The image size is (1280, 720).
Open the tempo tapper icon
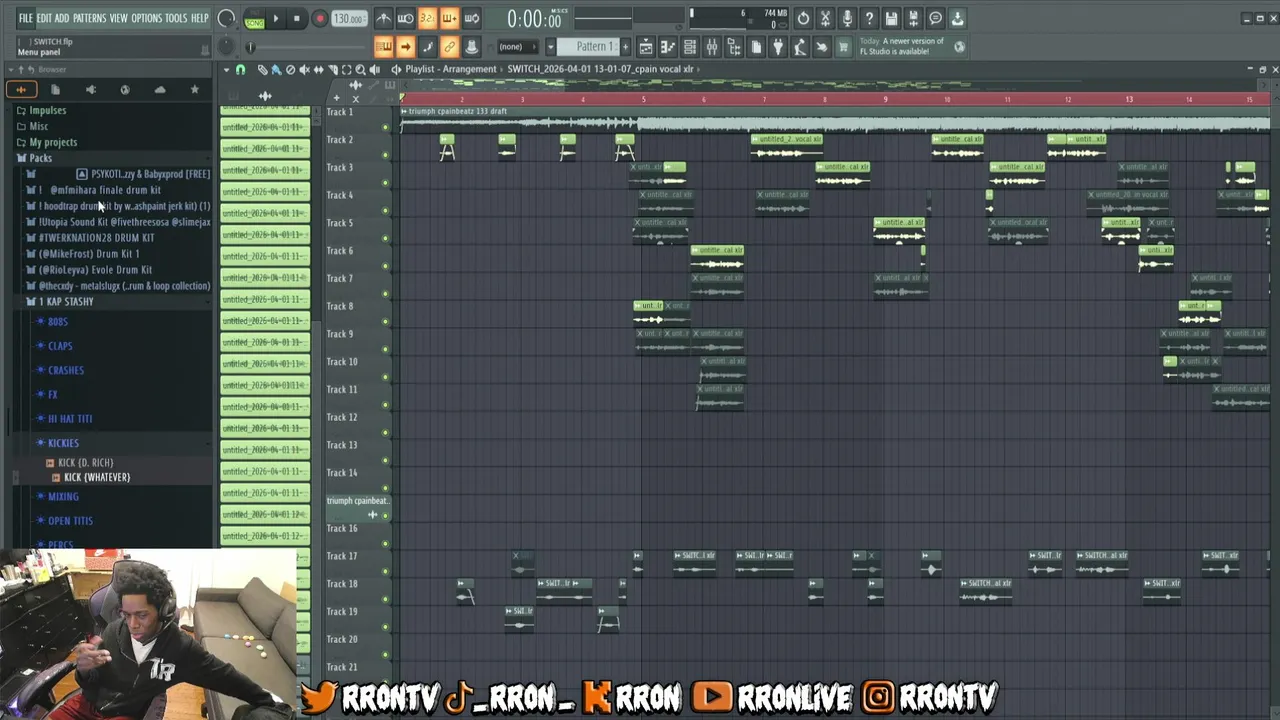(800, 47)
